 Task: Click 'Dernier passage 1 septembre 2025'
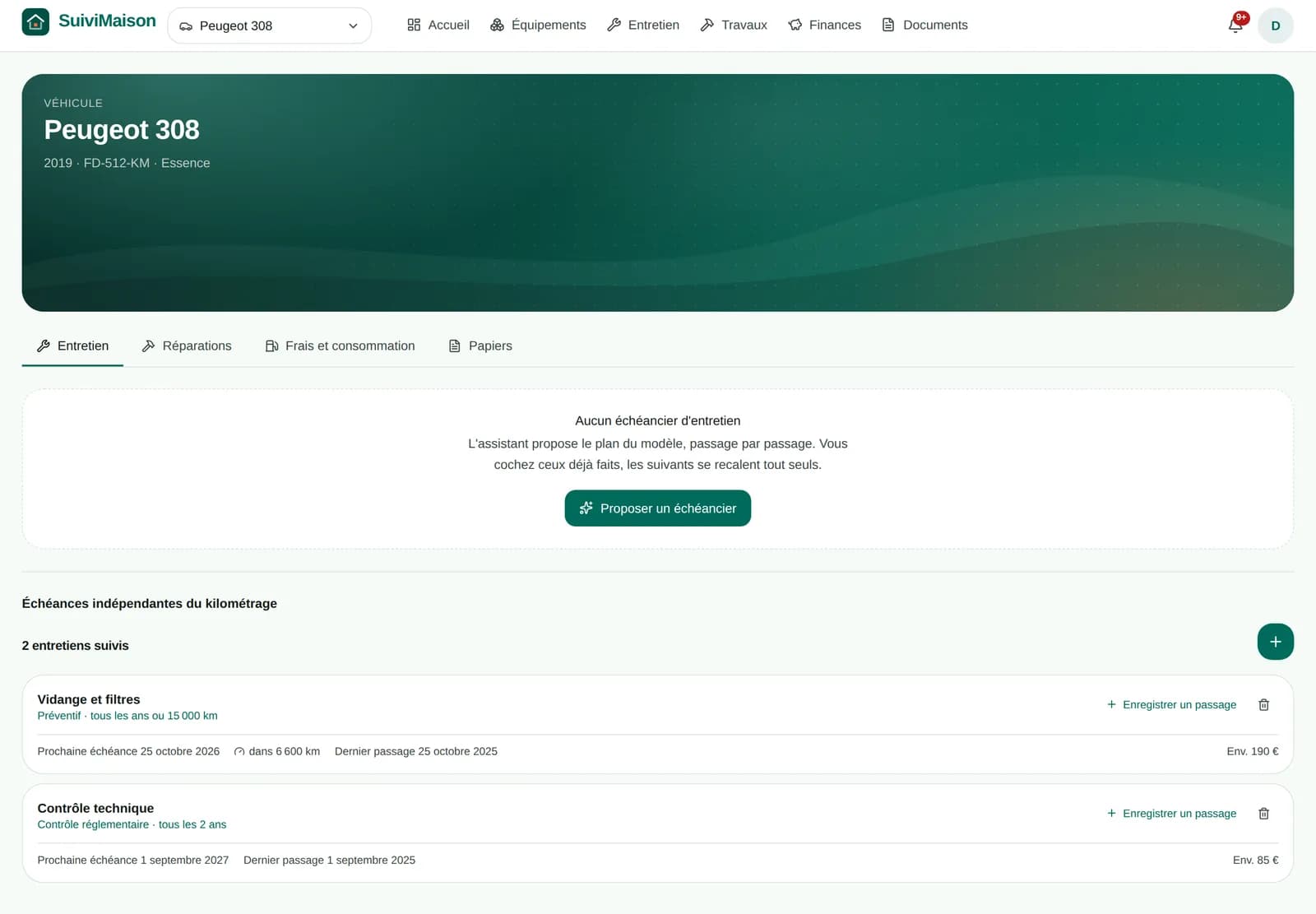point(329,860)
